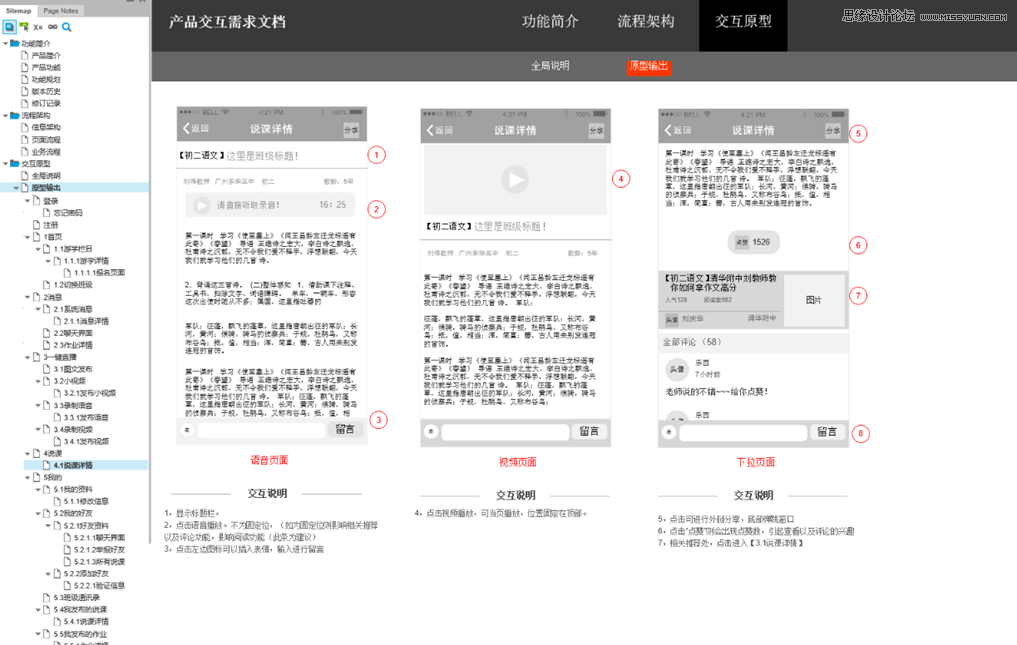Click the 交互原型 folder icon in sitemap

click(x=14, y=164)
